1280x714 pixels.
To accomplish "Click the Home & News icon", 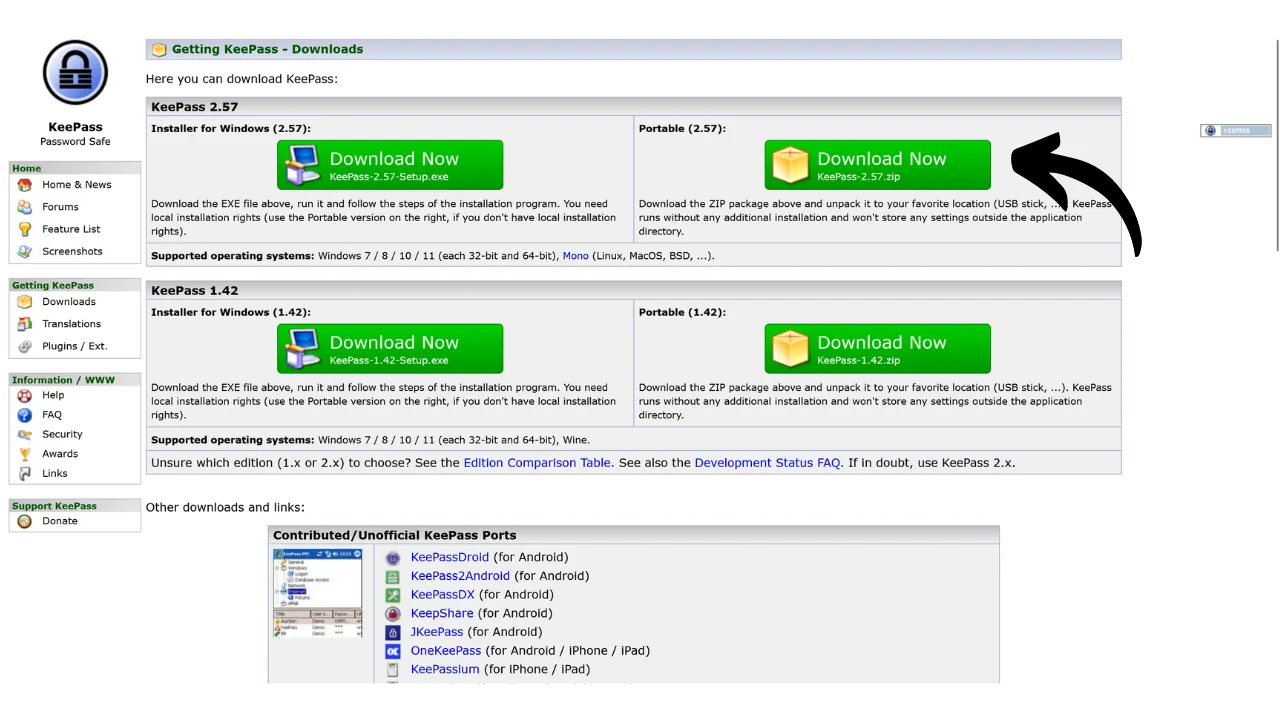I will (x=24, y=184).
